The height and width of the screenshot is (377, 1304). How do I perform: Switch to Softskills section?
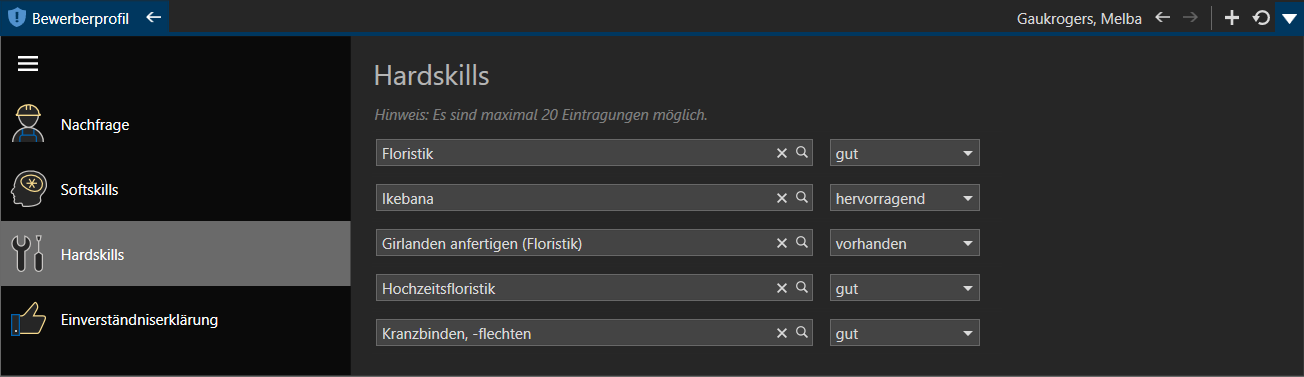tap(175, 189)
